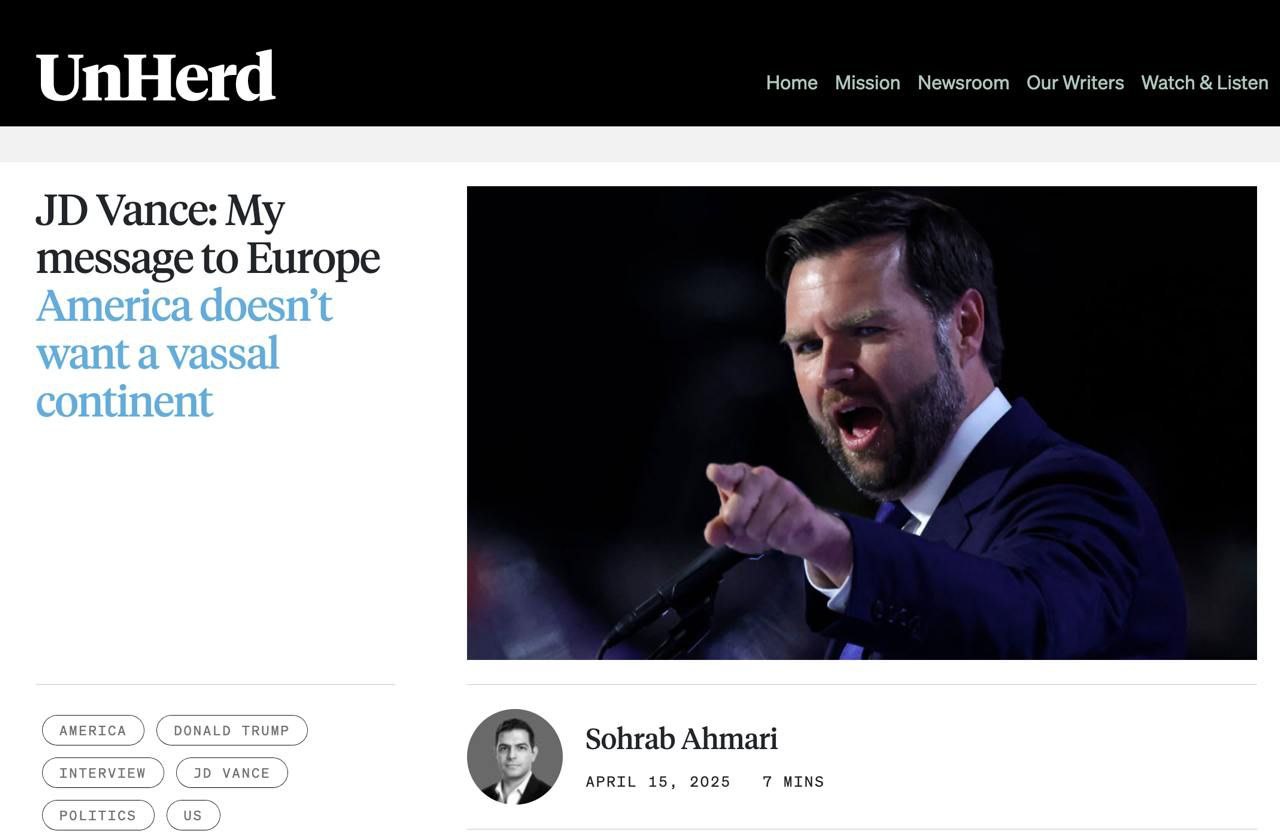1280x839 pixels.
Task: Go to the Home page
Action: click(x=791, y=83)
